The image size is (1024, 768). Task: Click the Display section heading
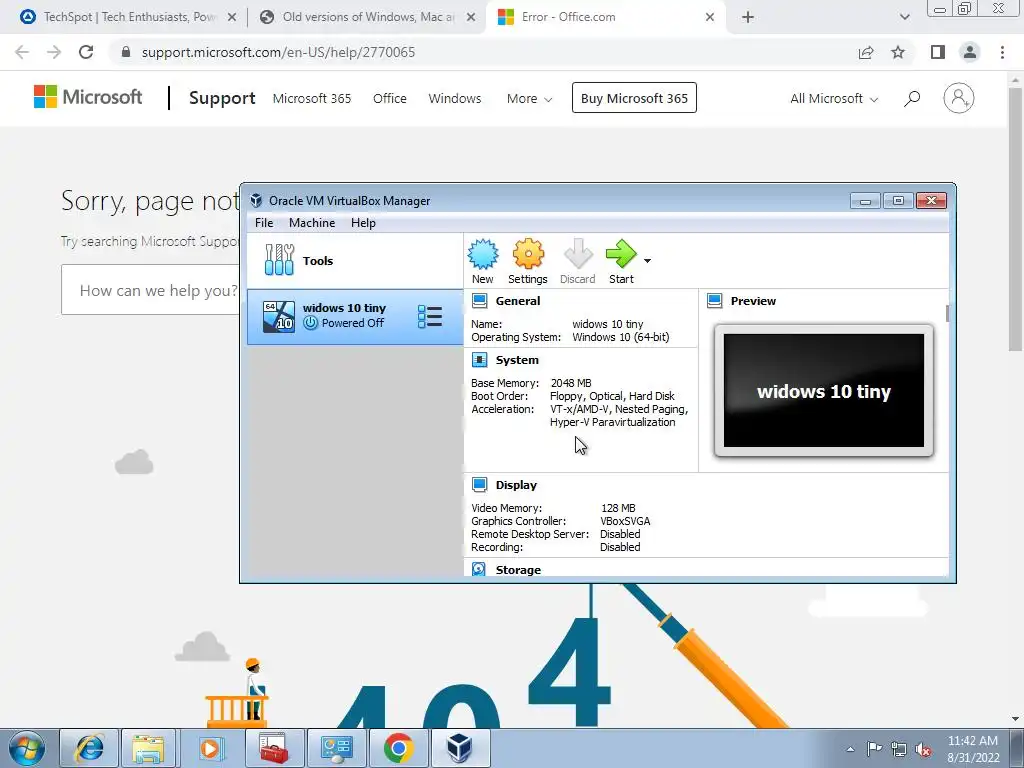click(x=516, y=485)
